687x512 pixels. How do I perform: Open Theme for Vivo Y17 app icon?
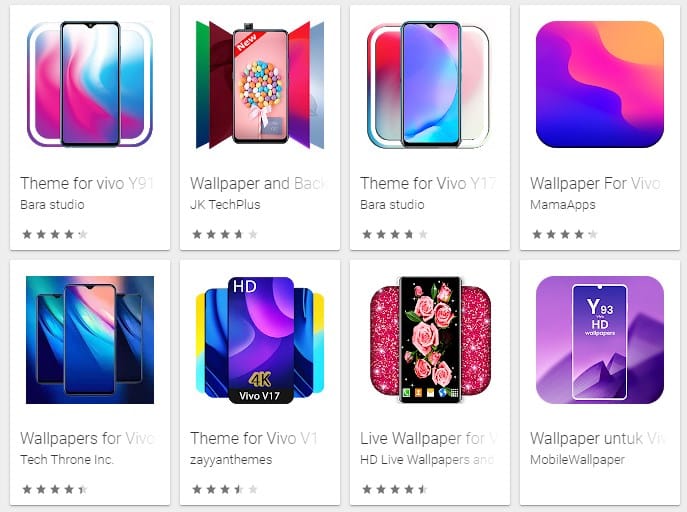[430, 84]
